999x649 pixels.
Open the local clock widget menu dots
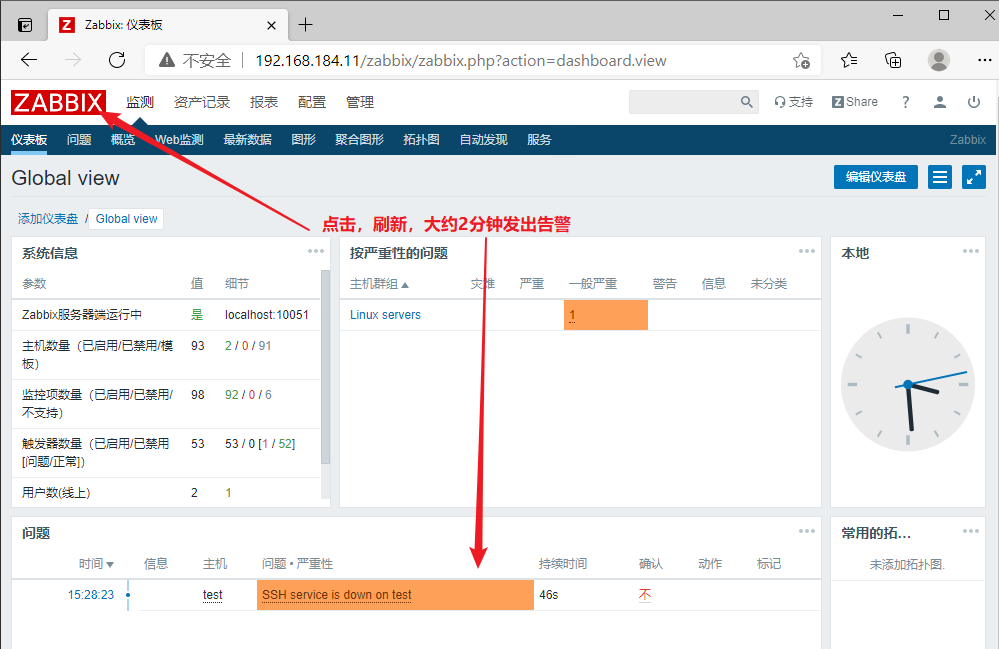point(970,251)
